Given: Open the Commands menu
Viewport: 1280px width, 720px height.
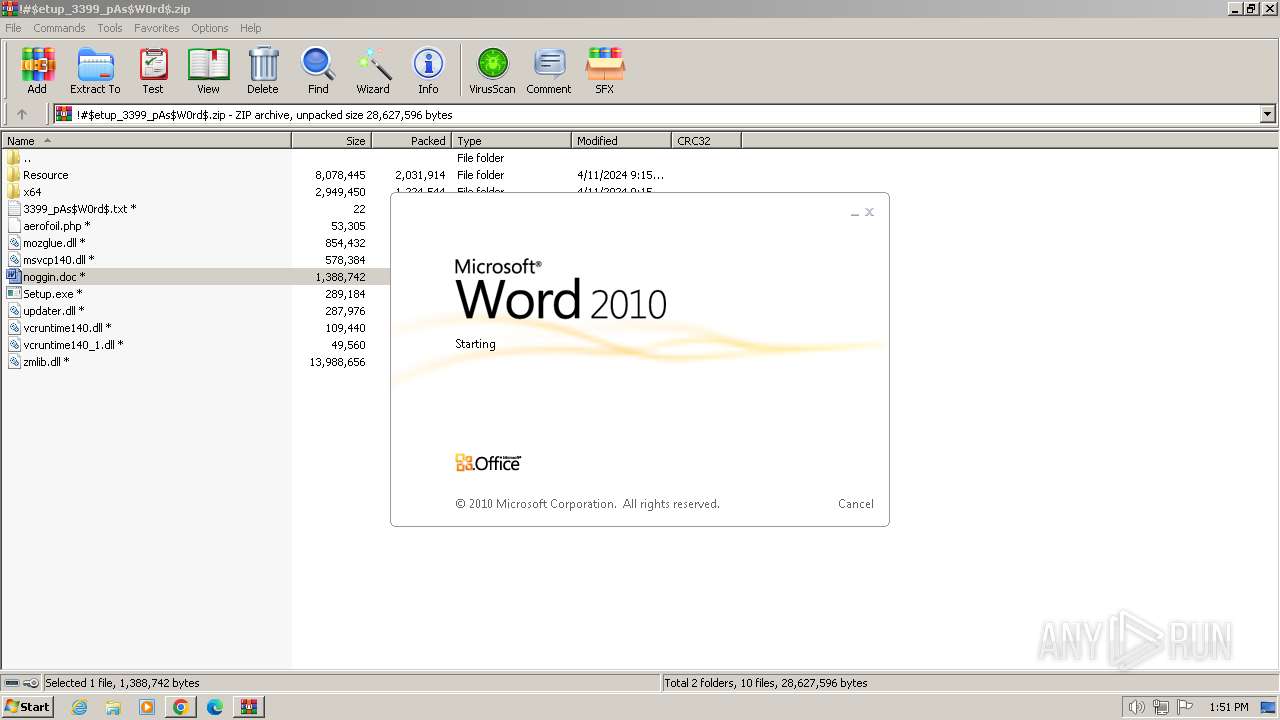Looking at the screenshot, I should (59, 28).
